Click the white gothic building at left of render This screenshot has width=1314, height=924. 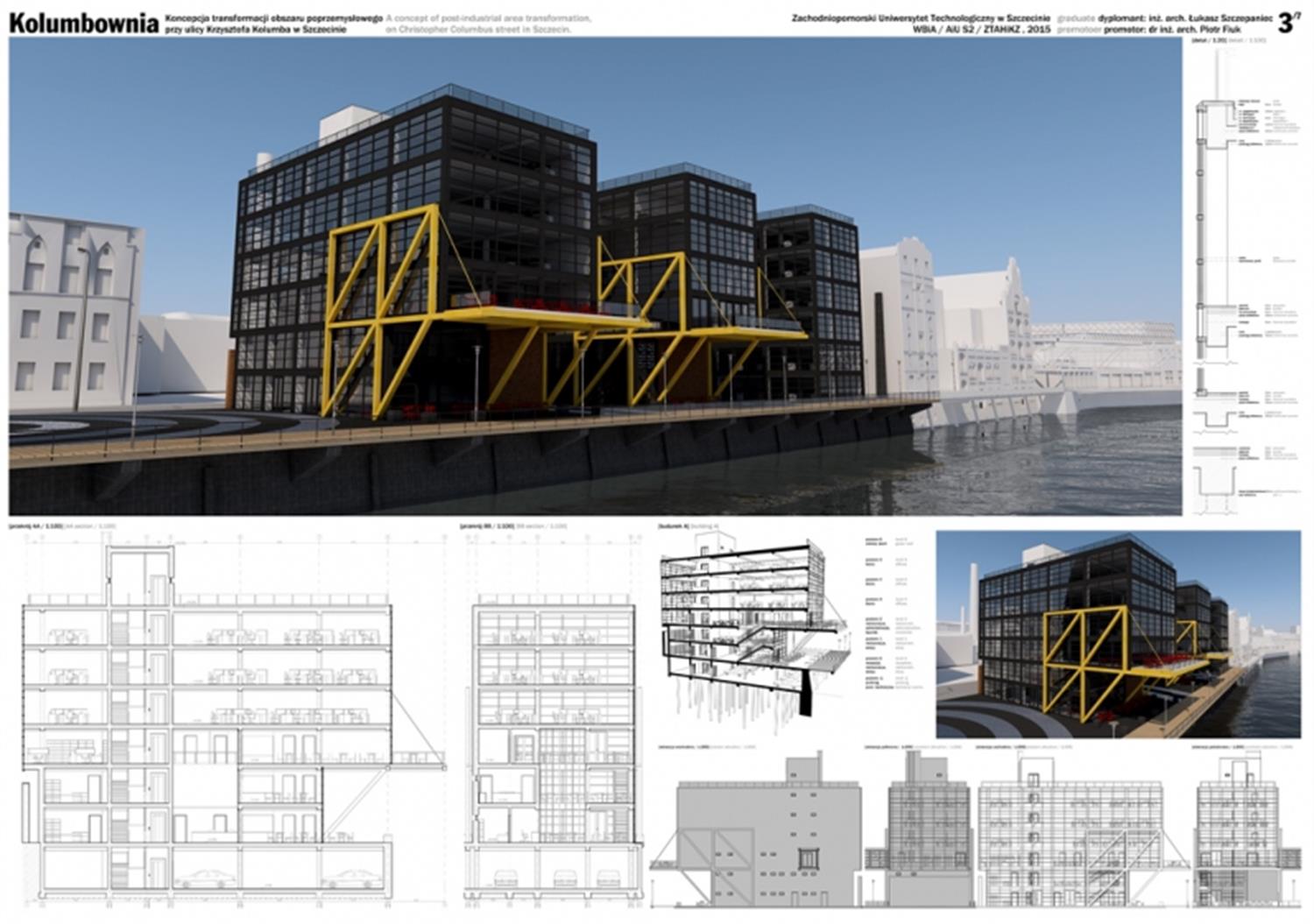[74, 311]
